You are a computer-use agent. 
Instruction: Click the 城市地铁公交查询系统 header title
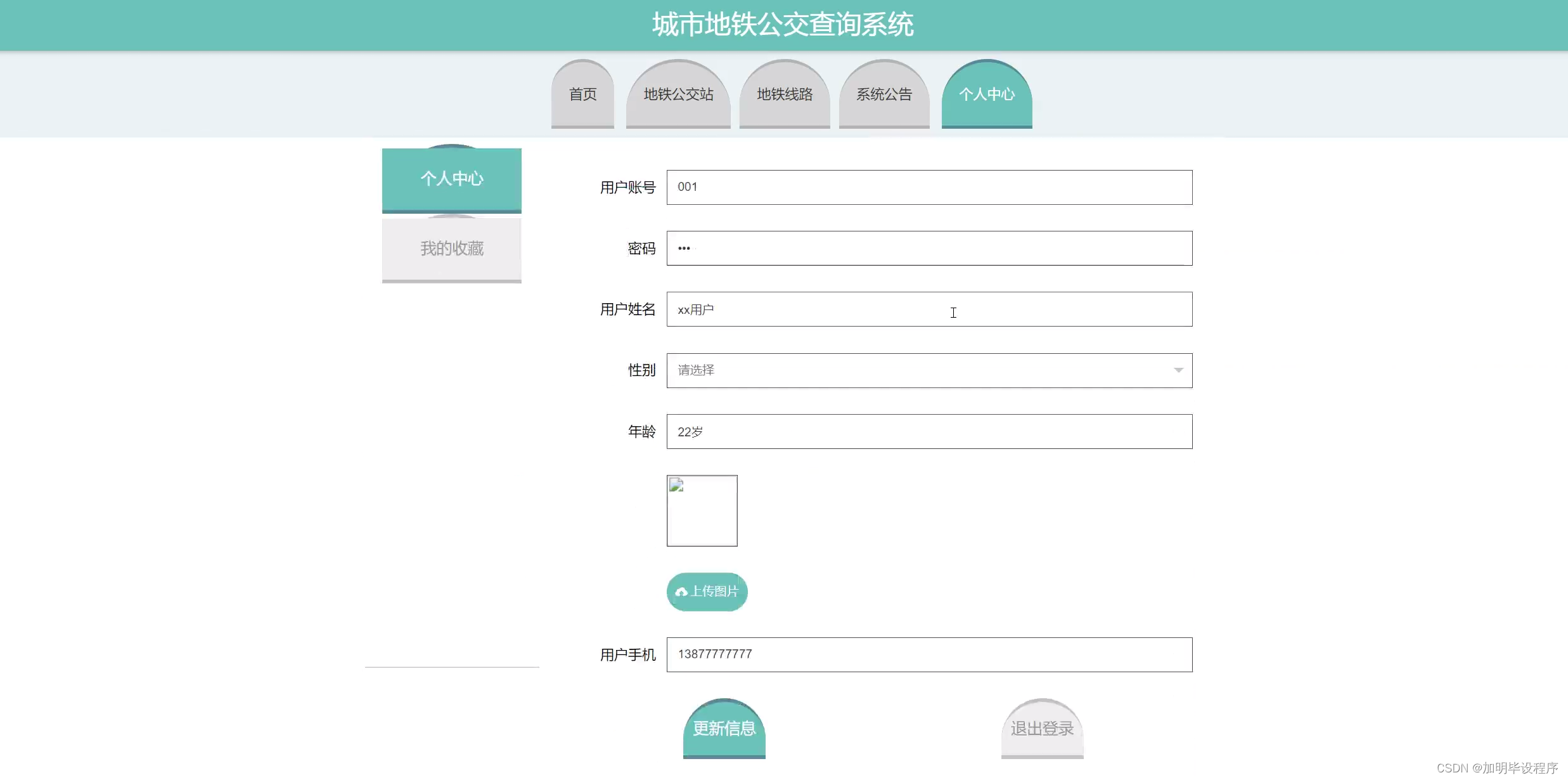783,25
